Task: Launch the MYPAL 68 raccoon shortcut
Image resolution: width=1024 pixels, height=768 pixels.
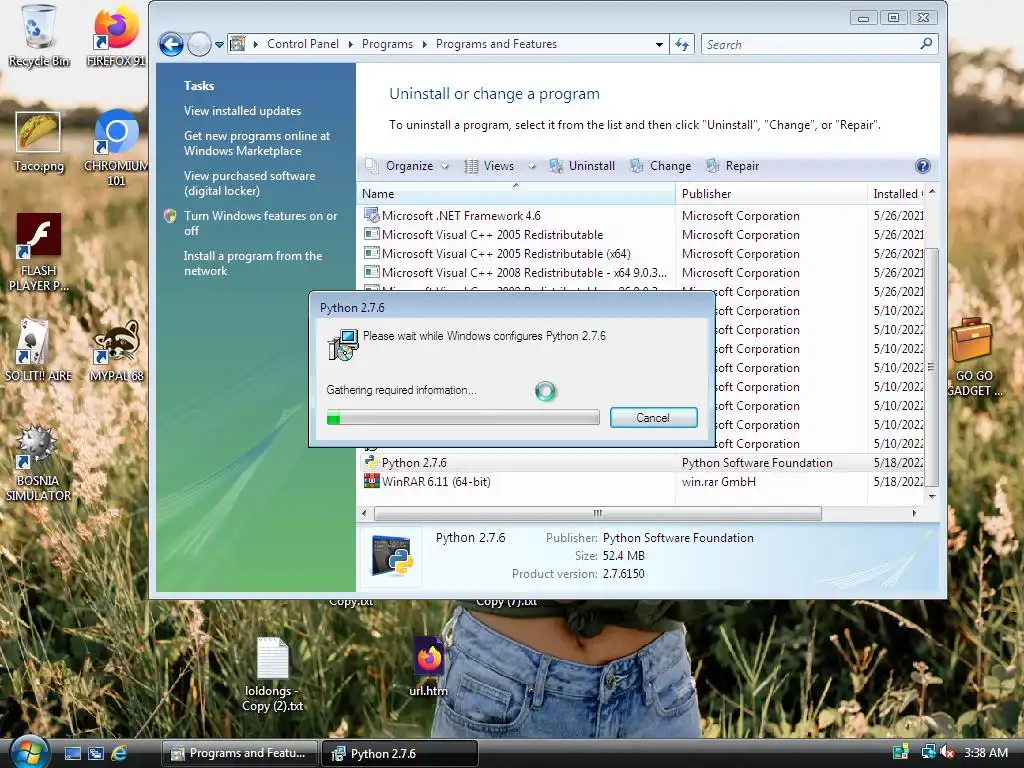Action: point(116,349)
